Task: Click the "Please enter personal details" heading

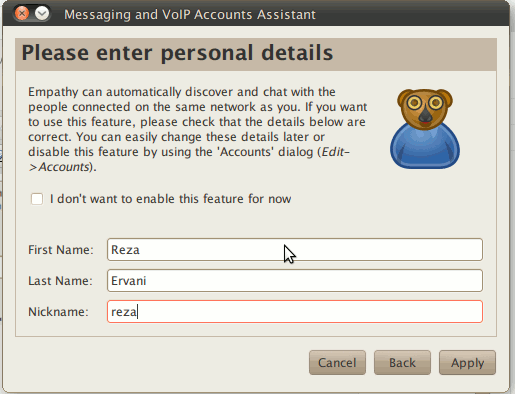Action: tap(177, 53)
